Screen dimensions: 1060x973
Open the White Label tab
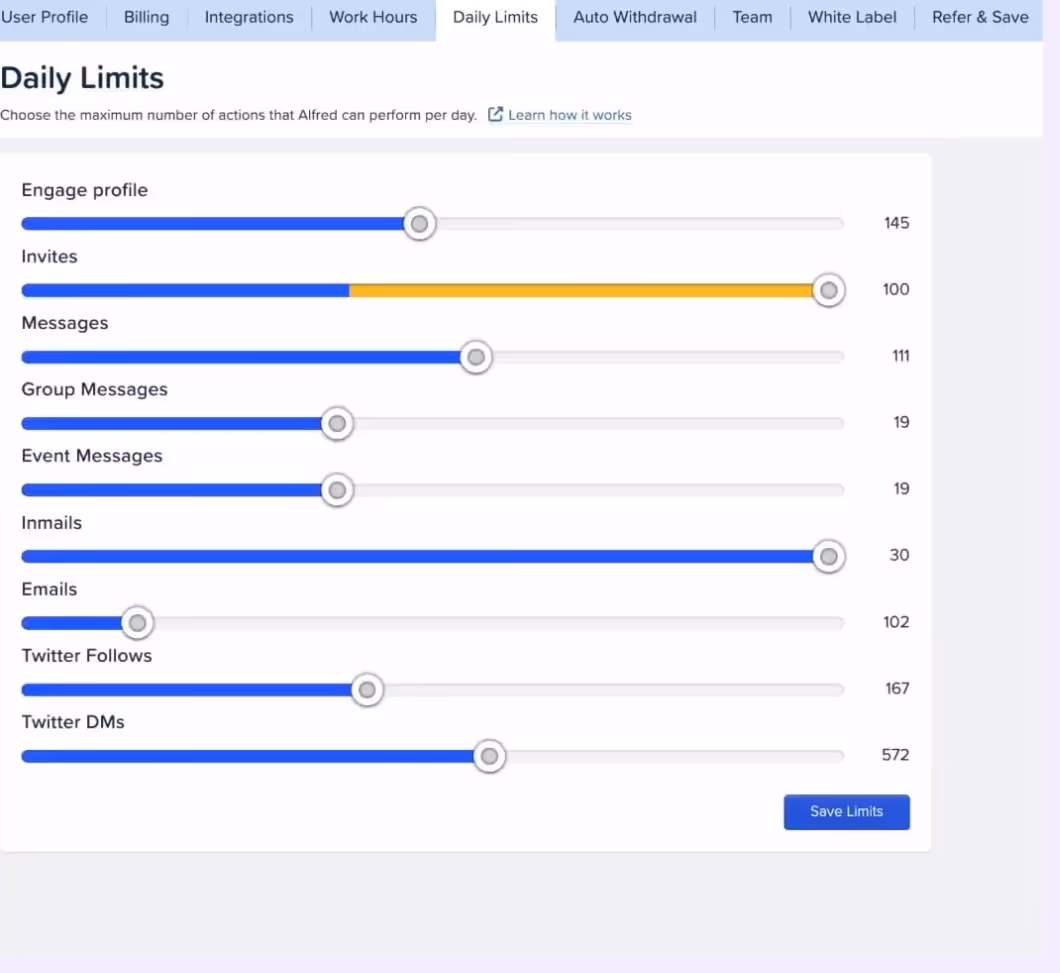coord(851,17)
